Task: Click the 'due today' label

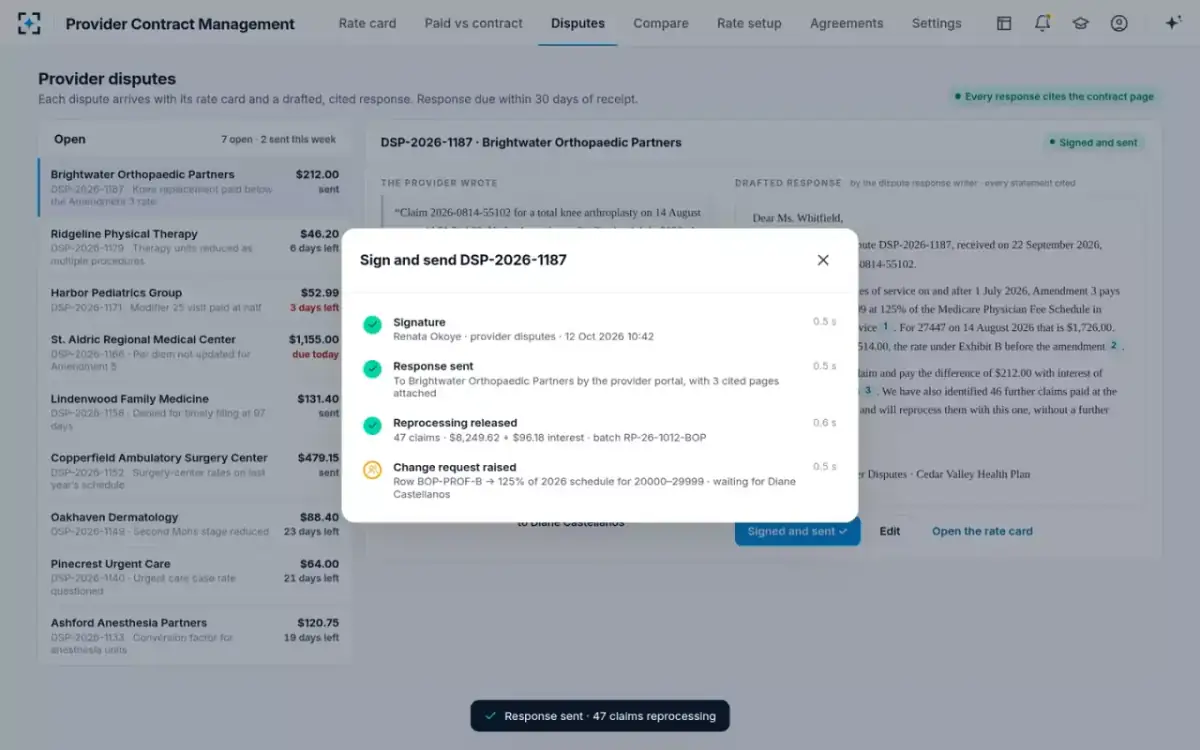Action: point(315,355)
